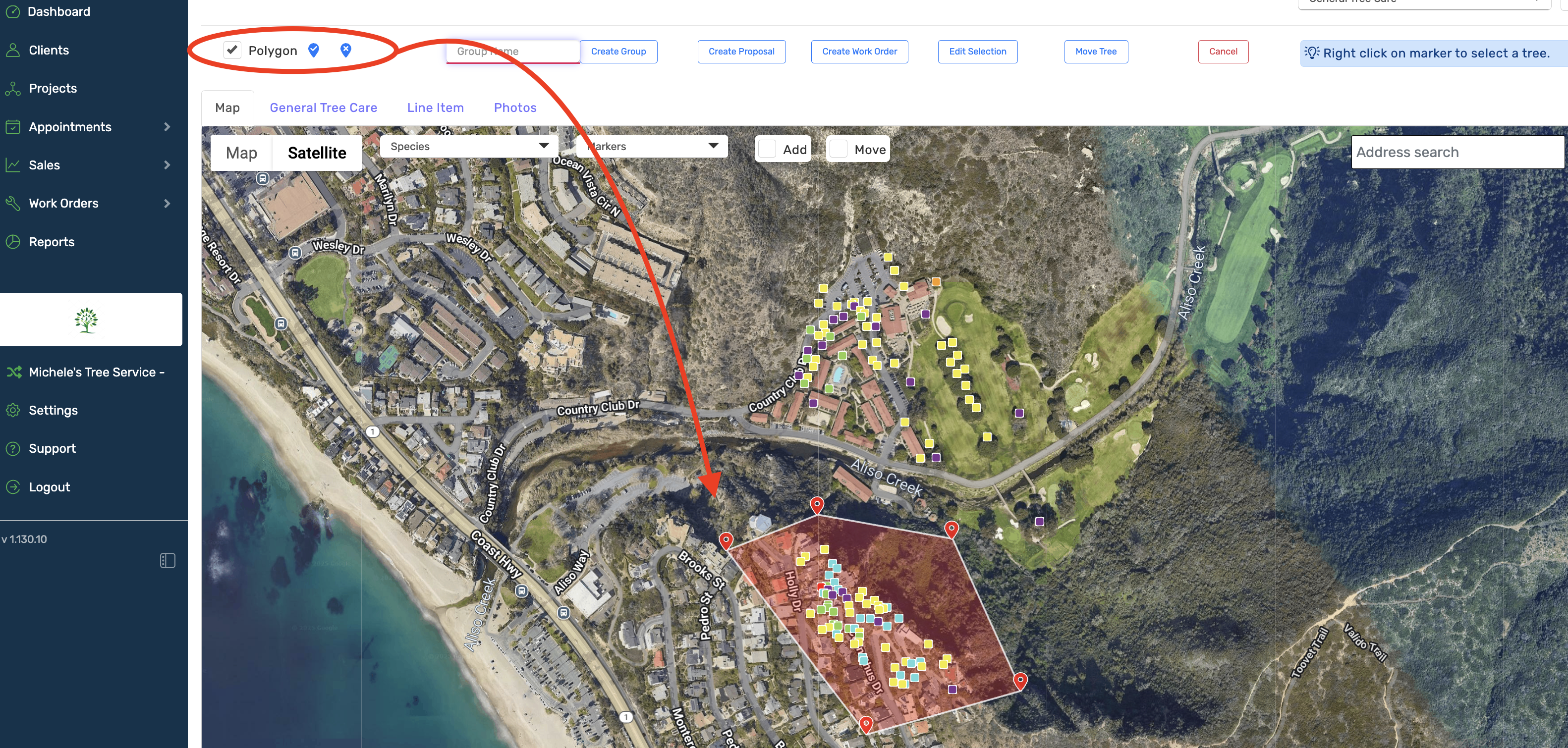The height and width of the screenshot is (748, 1568).
Task: Click the Support question mark icon
Action: 13,449
